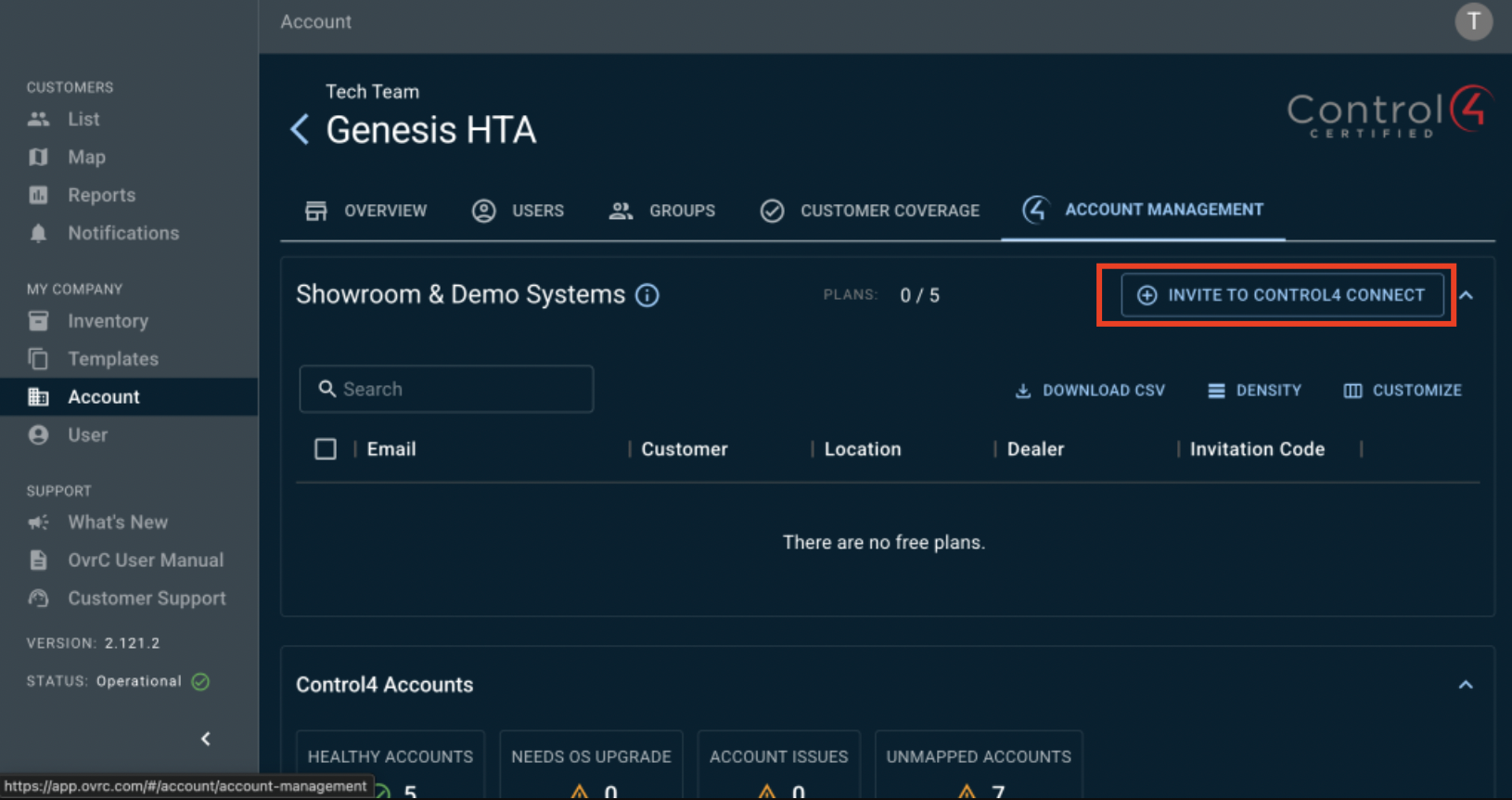The image size is (1512, 800).
Task: Click the search magnifier icon
Action: tap(327, 389)
